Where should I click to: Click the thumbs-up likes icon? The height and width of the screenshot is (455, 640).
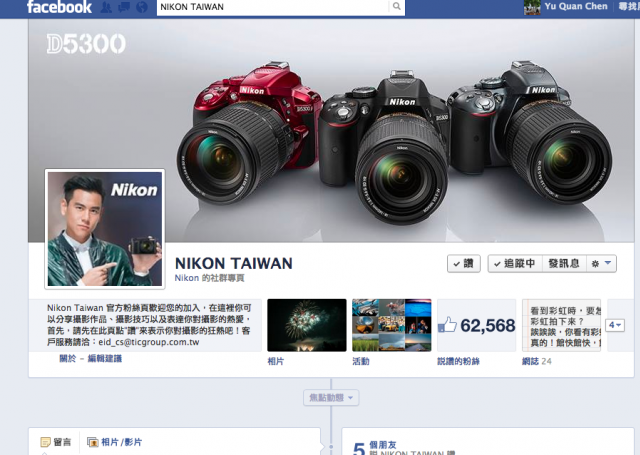tap(447, 325)
